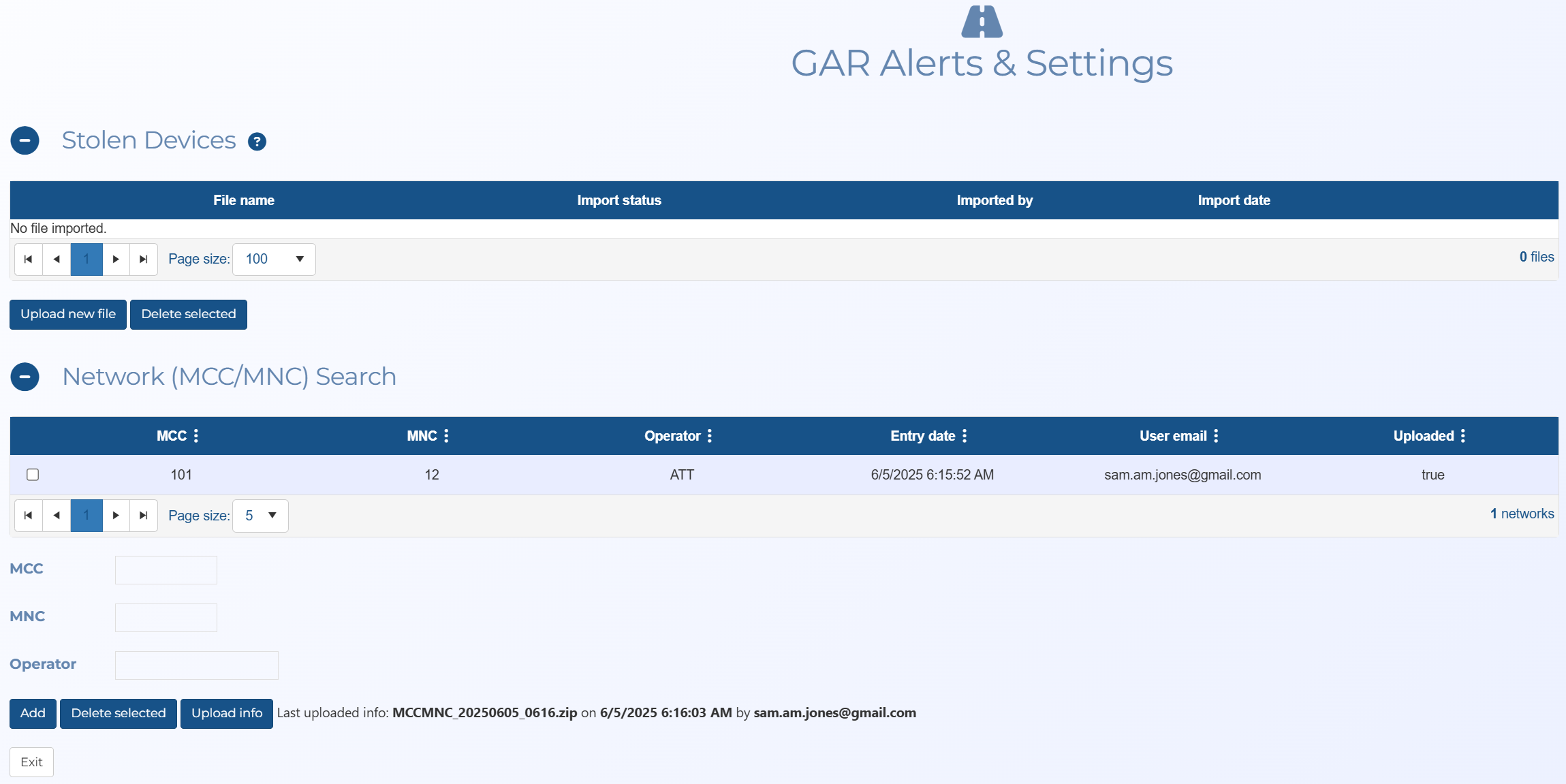The height and width of the screenshot is (784, 1566).
Task: Open the MCC column options menu
Action: point(196,436)
